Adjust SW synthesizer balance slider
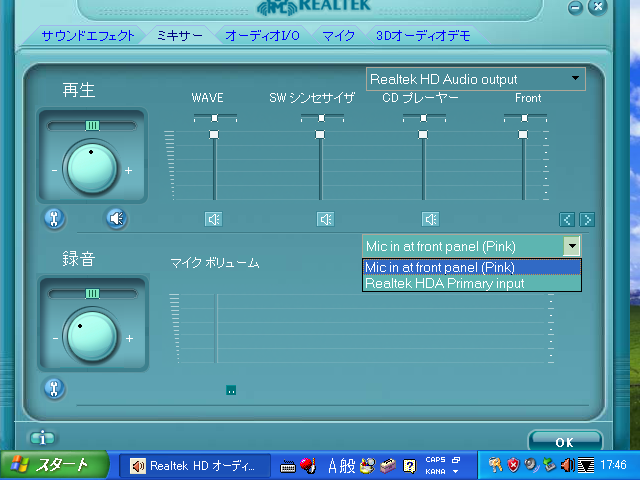The width and height of the screenshot is (640, 480). [322, 118]
